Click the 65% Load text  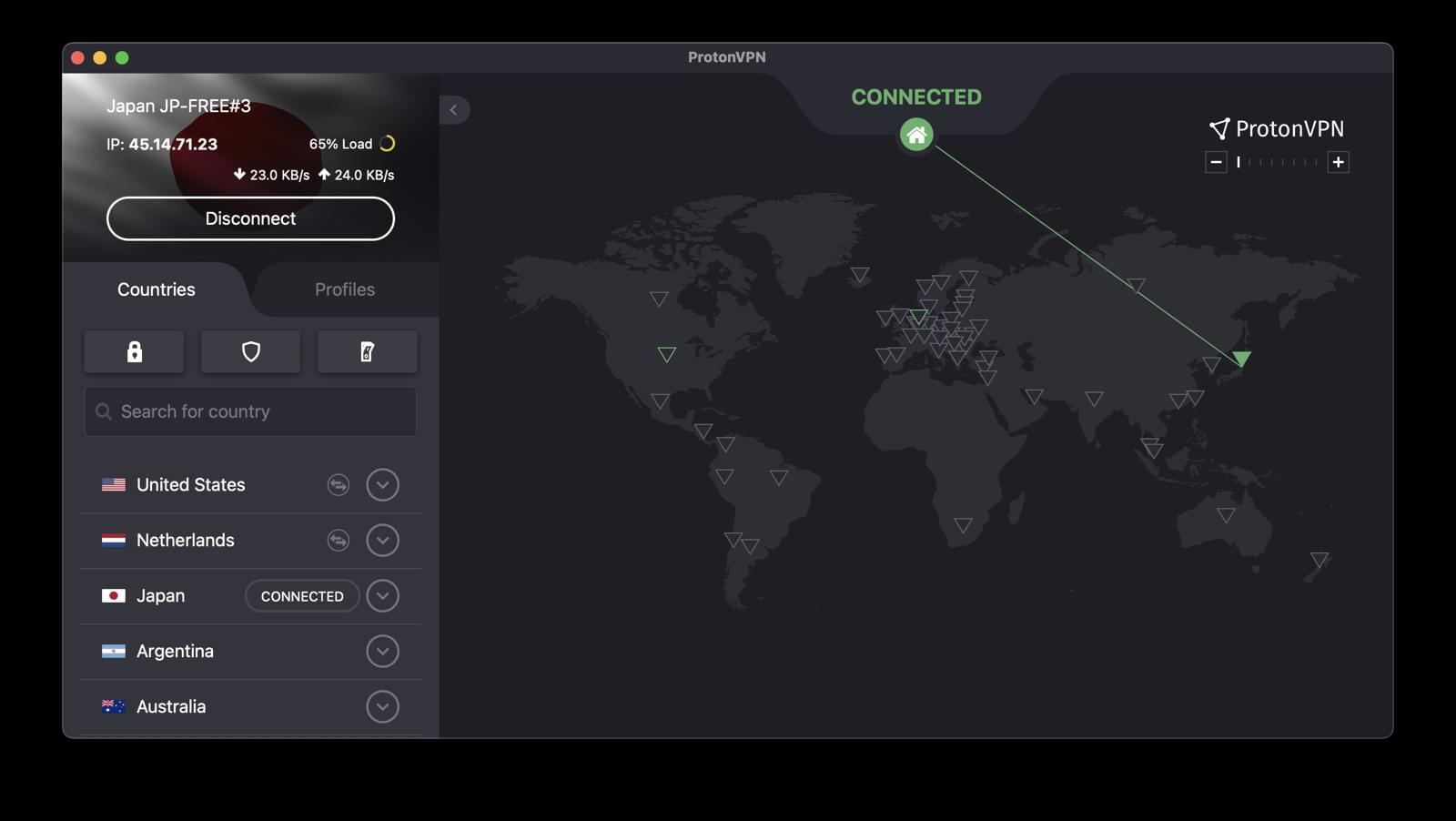click(x=340, y=144)
